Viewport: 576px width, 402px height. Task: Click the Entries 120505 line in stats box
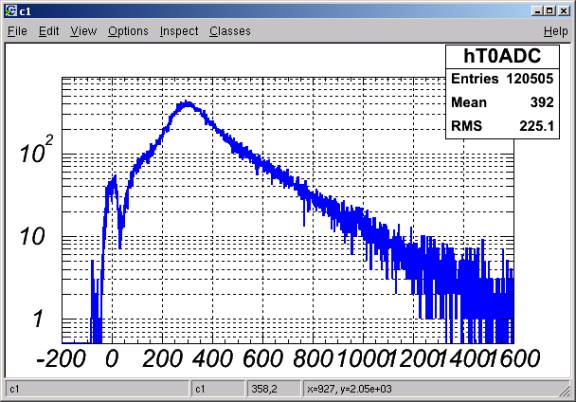coord(502,79)
